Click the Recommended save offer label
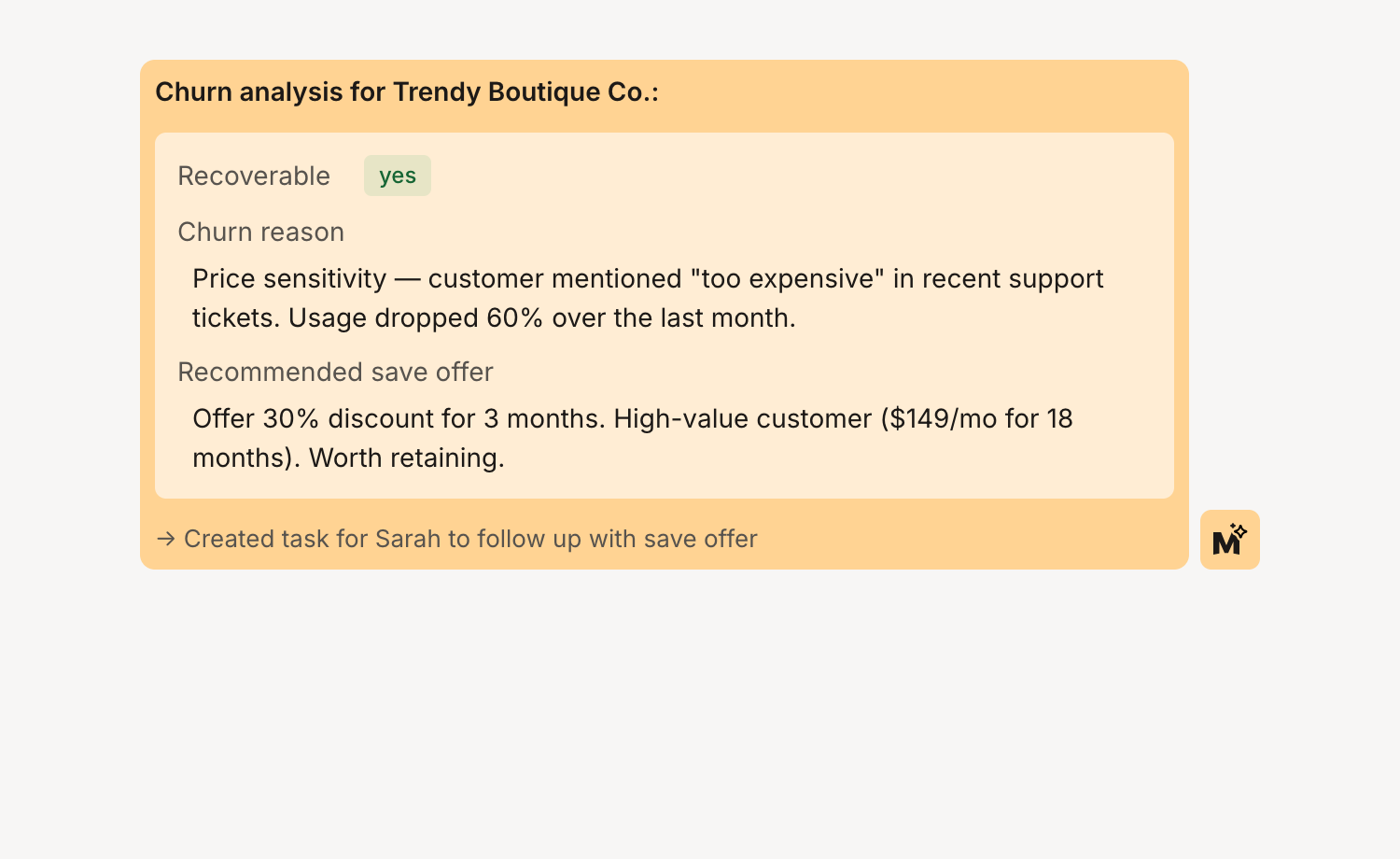 pos(335,372)
